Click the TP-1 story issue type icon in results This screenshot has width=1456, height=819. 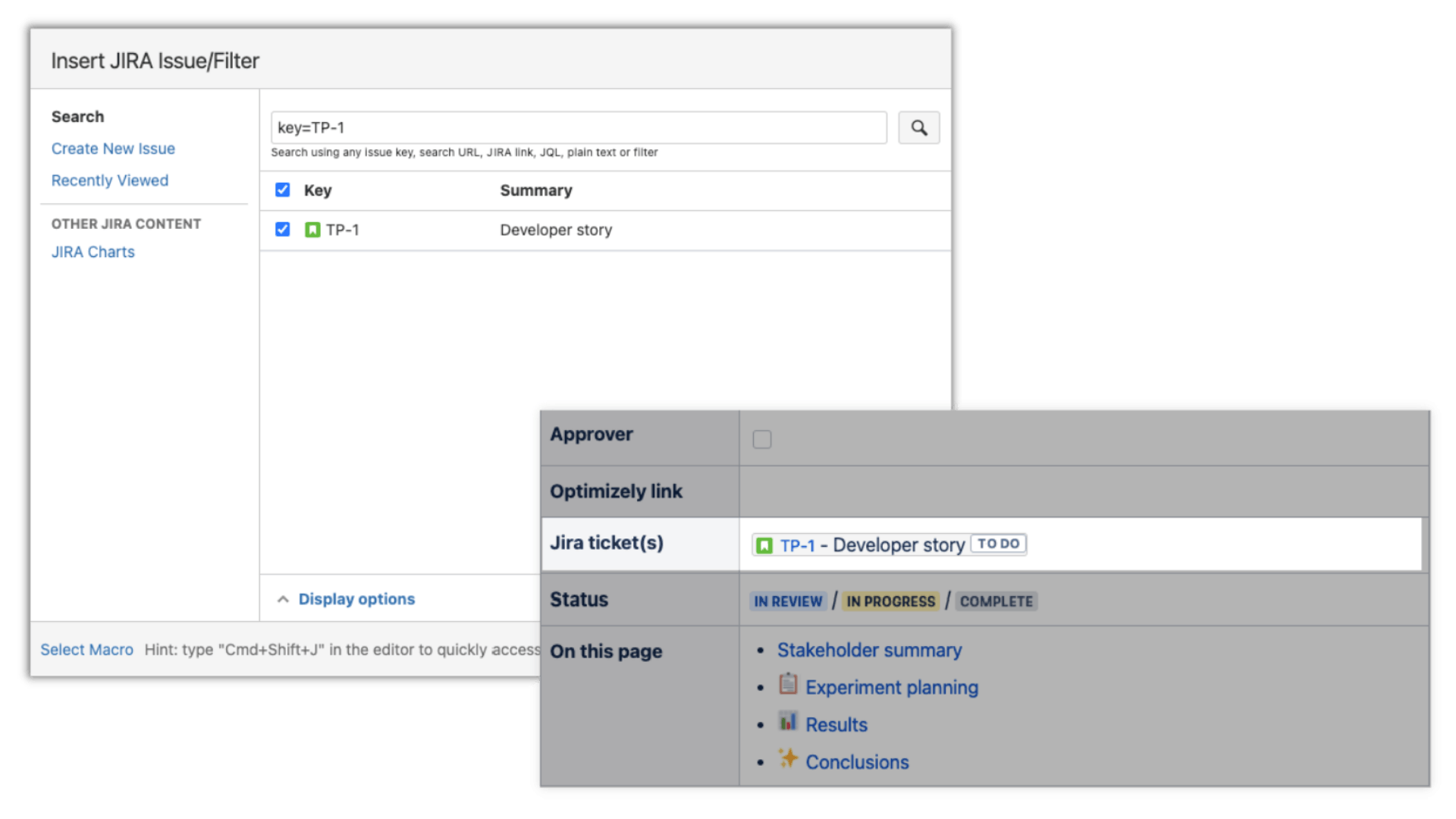312,230
